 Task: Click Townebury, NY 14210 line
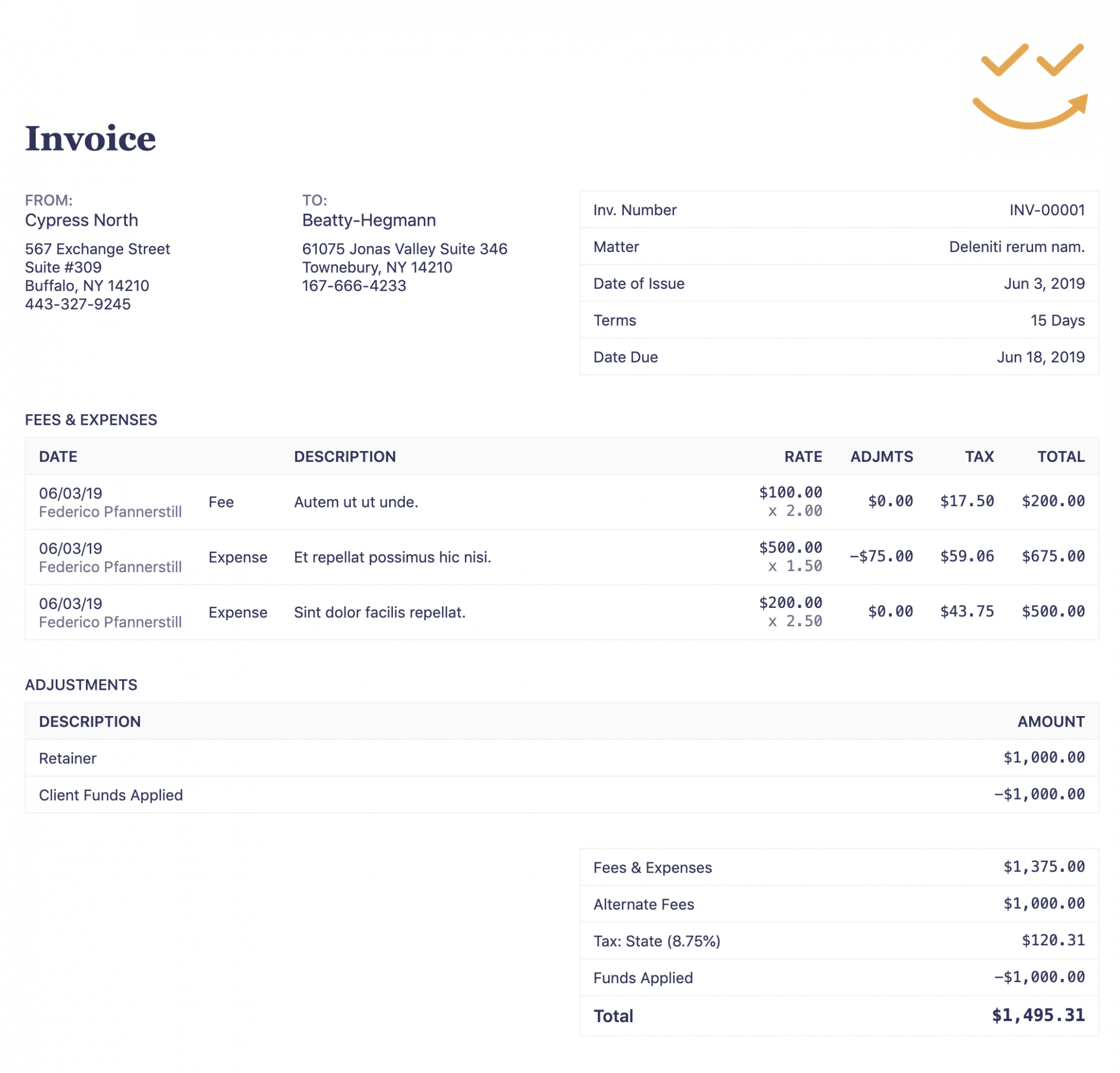click(377, 267)
